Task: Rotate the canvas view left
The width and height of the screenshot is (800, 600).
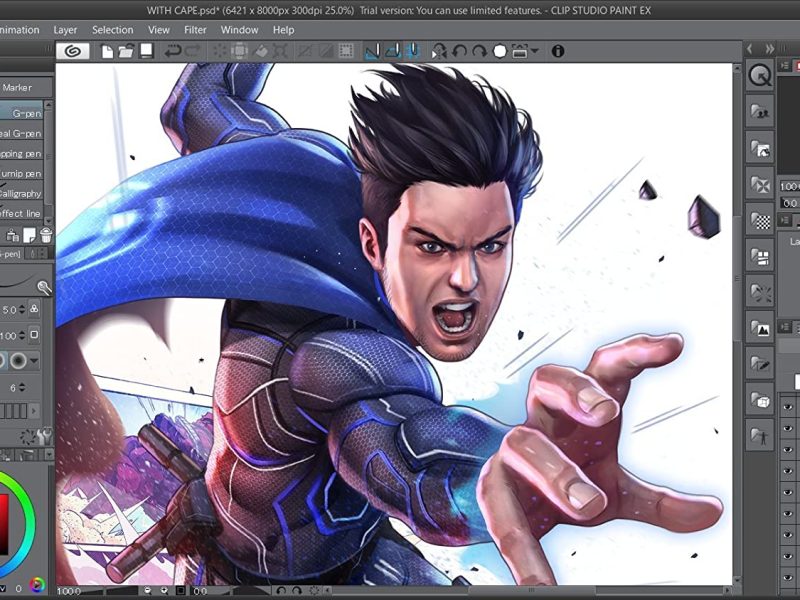Action: coord(460,51)
